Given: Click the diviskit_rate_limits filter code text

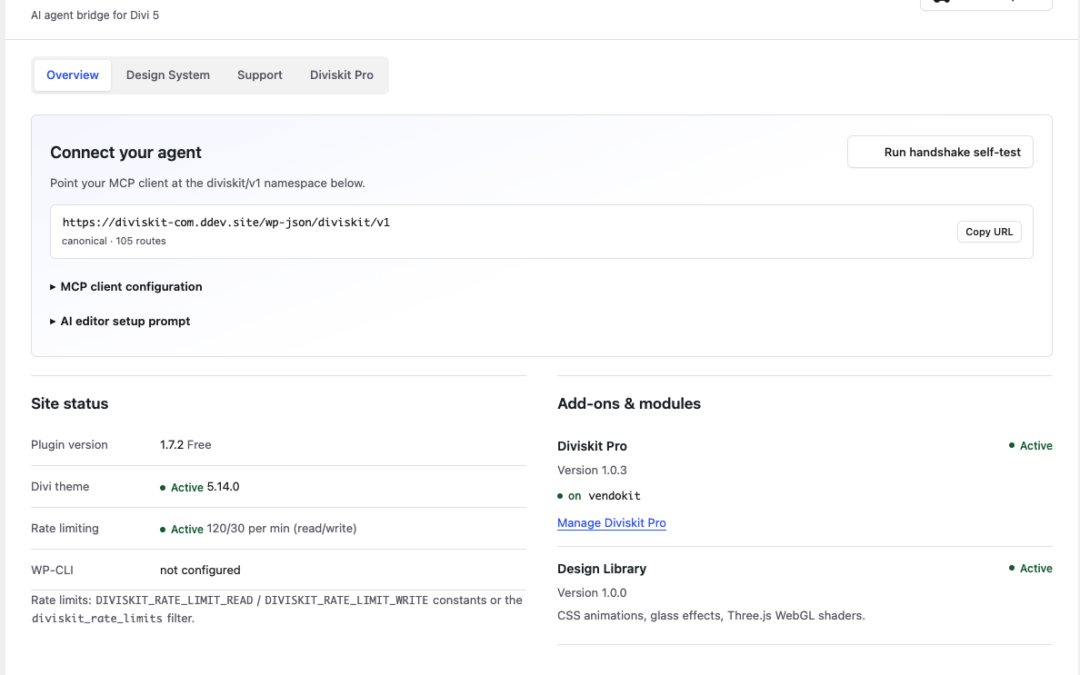Looking at the screenshot, I should [x=96, y=619].
